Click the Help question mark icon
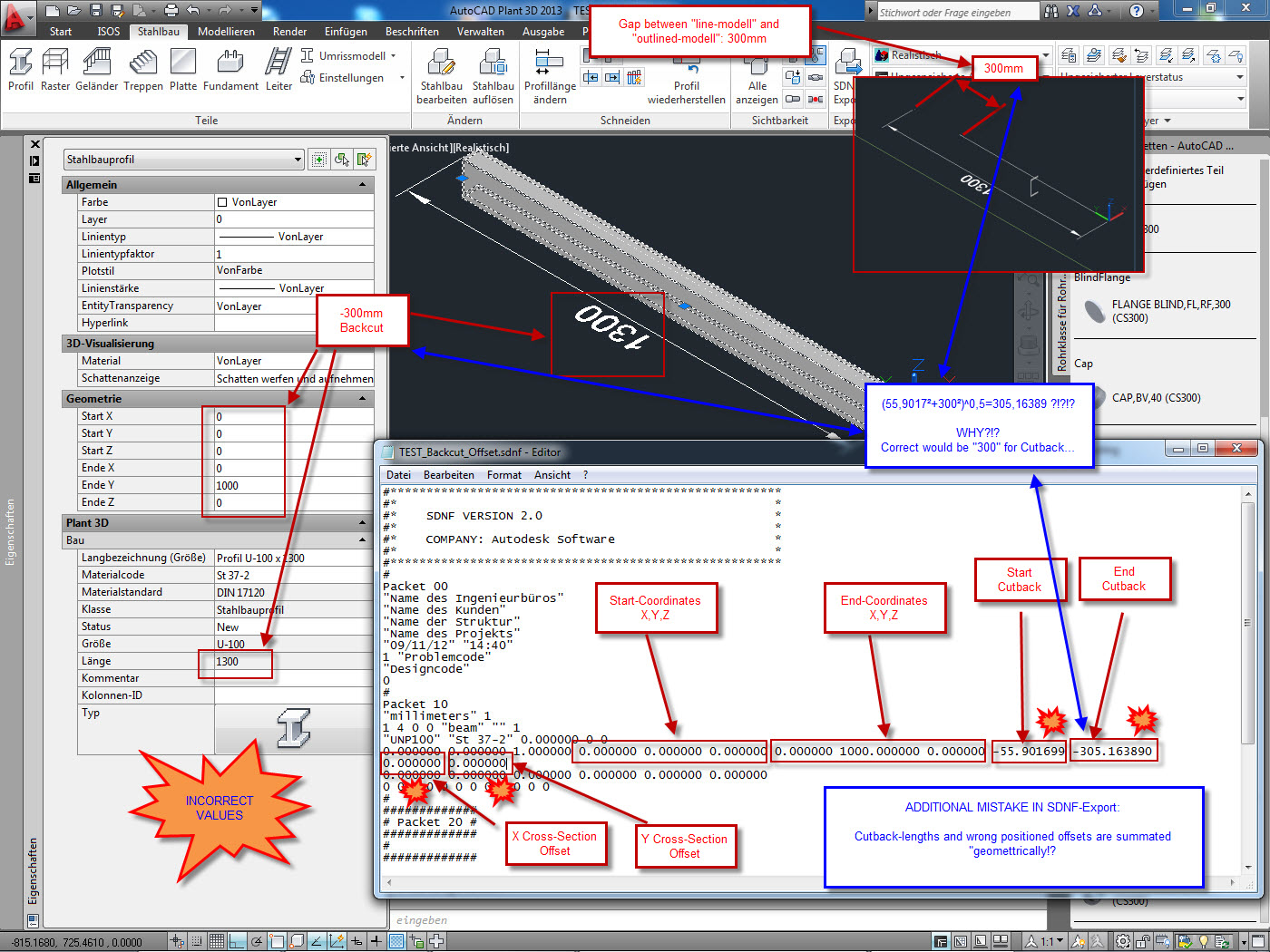 [x=1137, y=11]
